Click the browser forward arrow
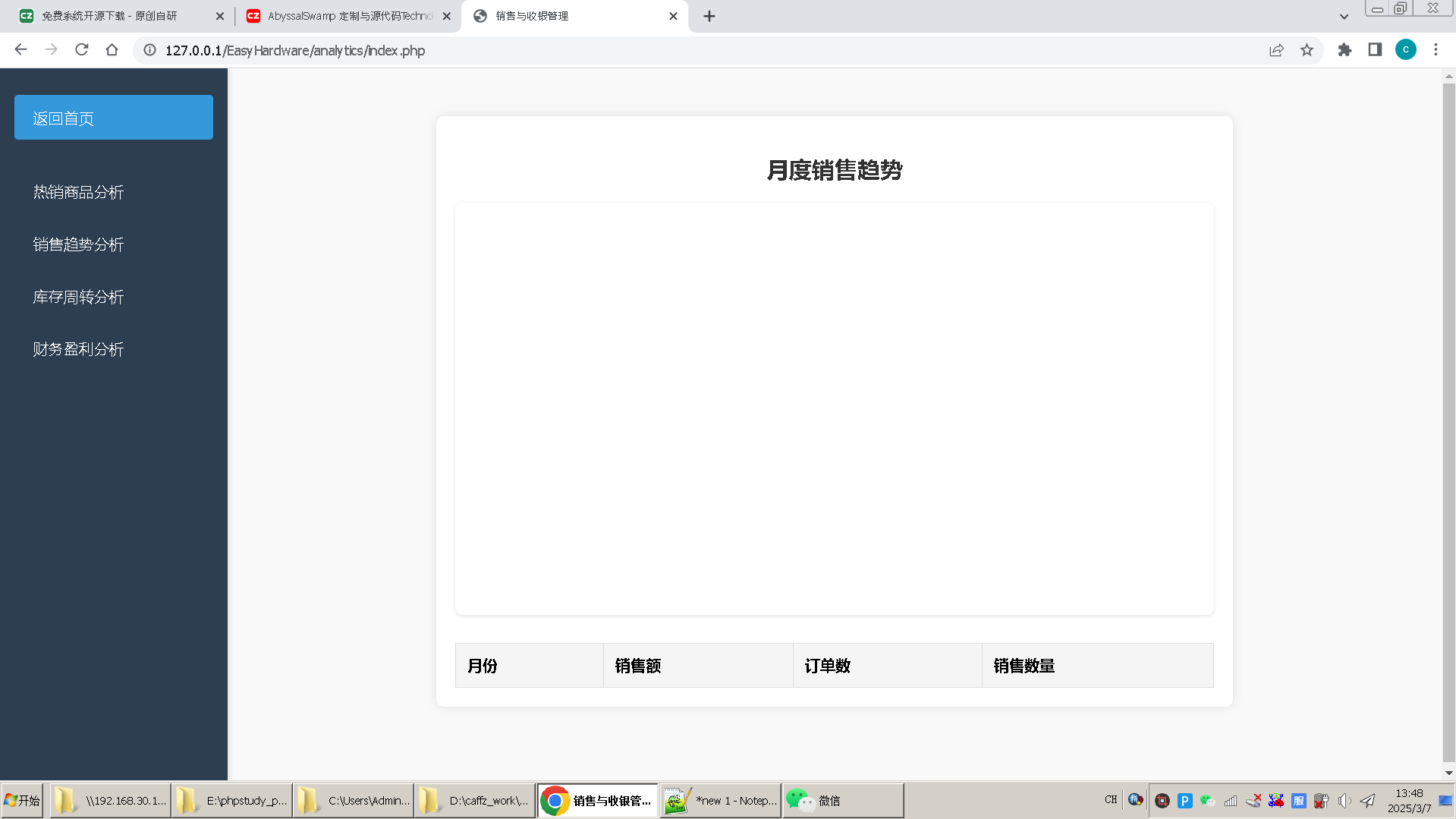Image resolution: width=1456 pixels, height=819 pixels. [51, 50]
